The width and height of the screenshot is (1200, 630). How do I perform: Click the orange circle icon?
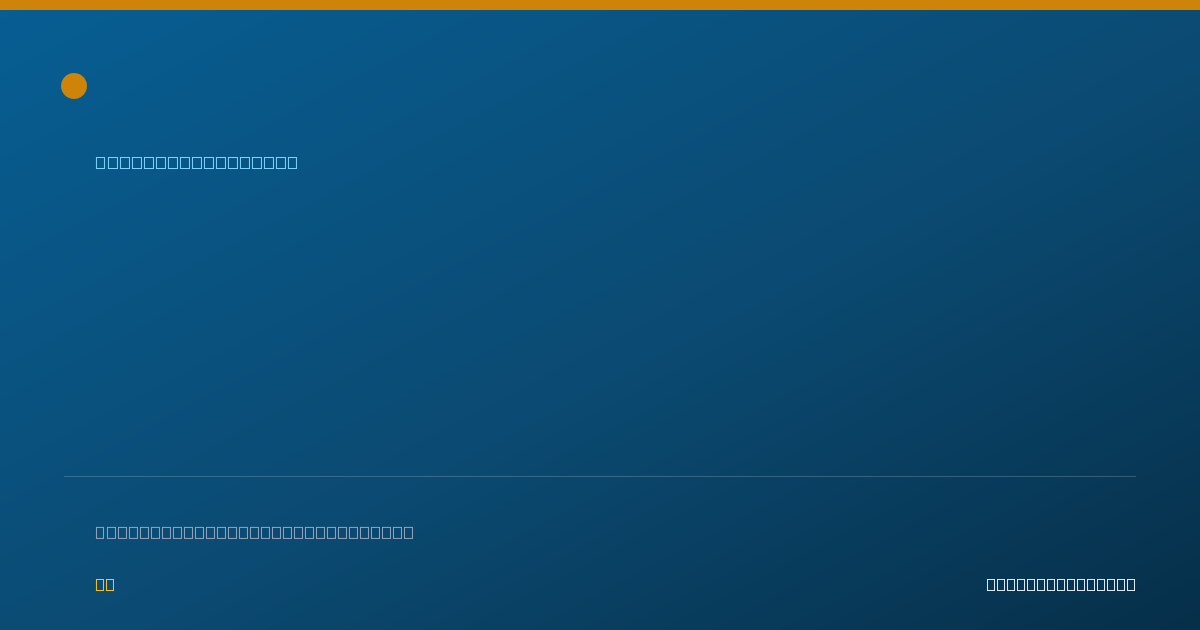point(74,86)
